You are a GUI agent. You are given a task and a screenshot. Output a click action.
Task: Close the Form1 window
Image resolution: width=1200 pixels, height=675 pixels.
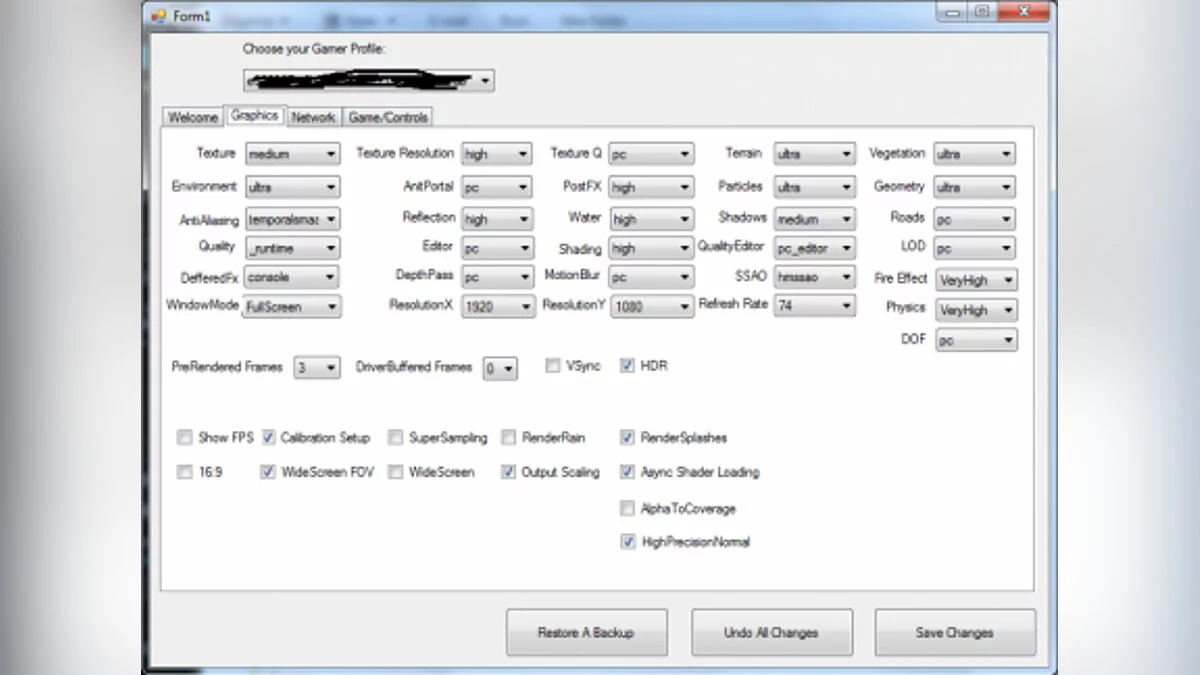pyautogui.click(x=1022, y=12)
